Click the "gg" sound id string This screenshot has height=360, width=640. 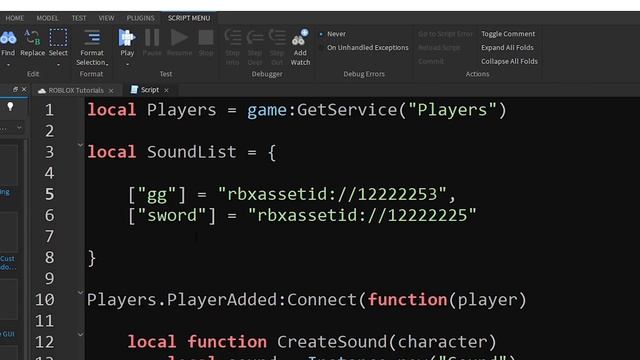(x=332, y=194)
